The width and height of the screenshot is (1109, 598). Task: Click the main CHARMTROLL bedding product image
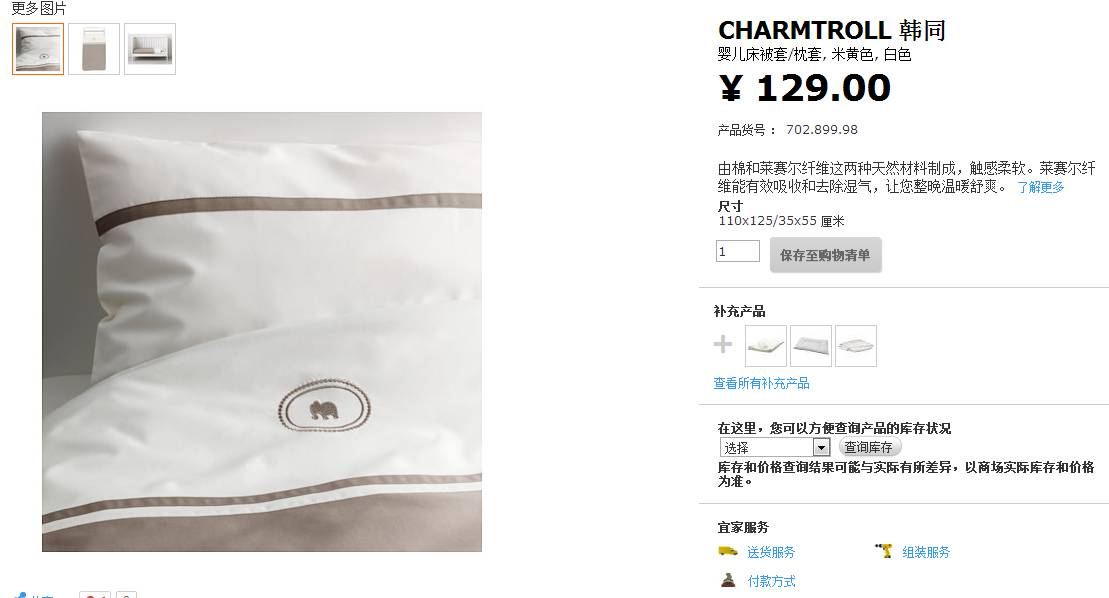click(x=262, y=332)
